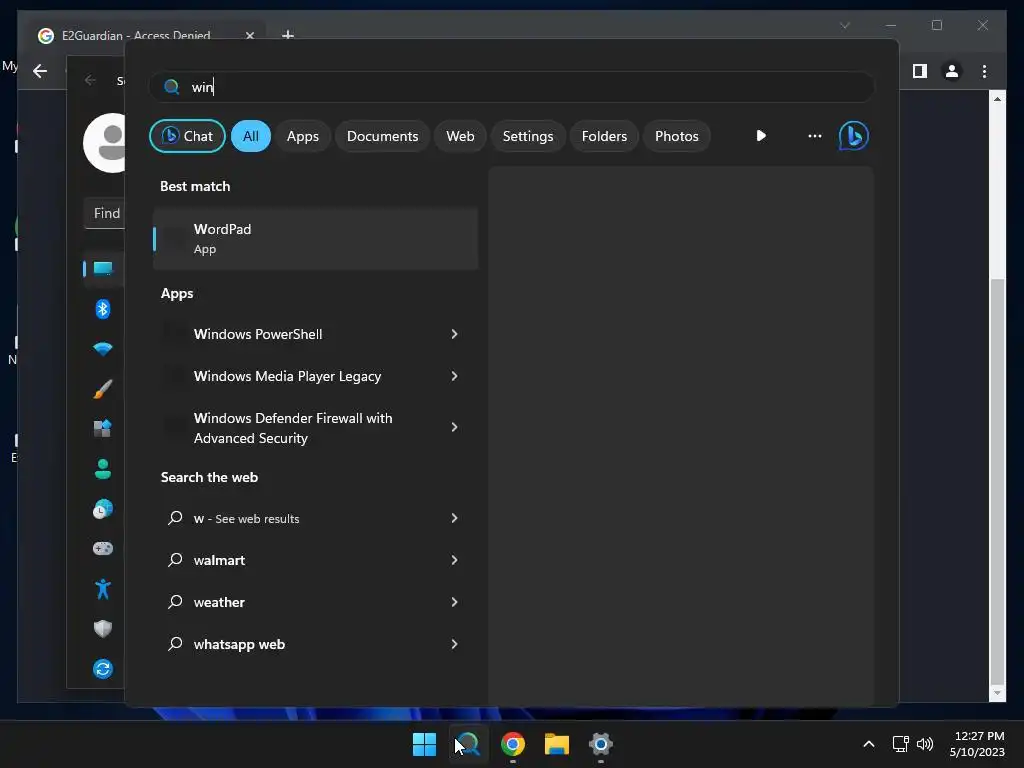Select the All filter tab
Screen dimensions: 1024x768
point(251,136)
